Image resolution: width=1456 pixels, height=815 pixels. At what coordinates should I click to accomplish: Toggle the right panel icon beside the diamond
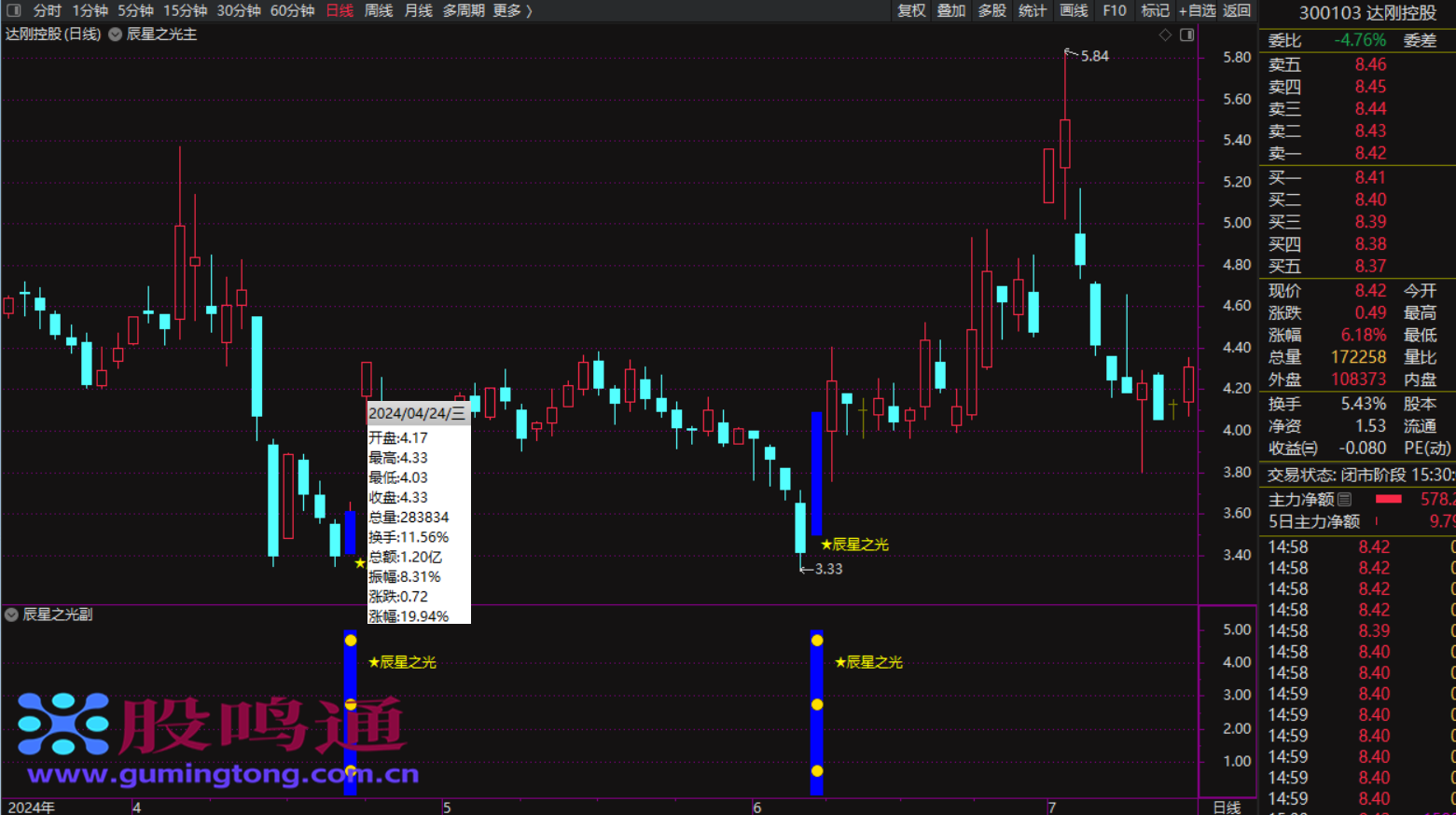pos(1186,35)
